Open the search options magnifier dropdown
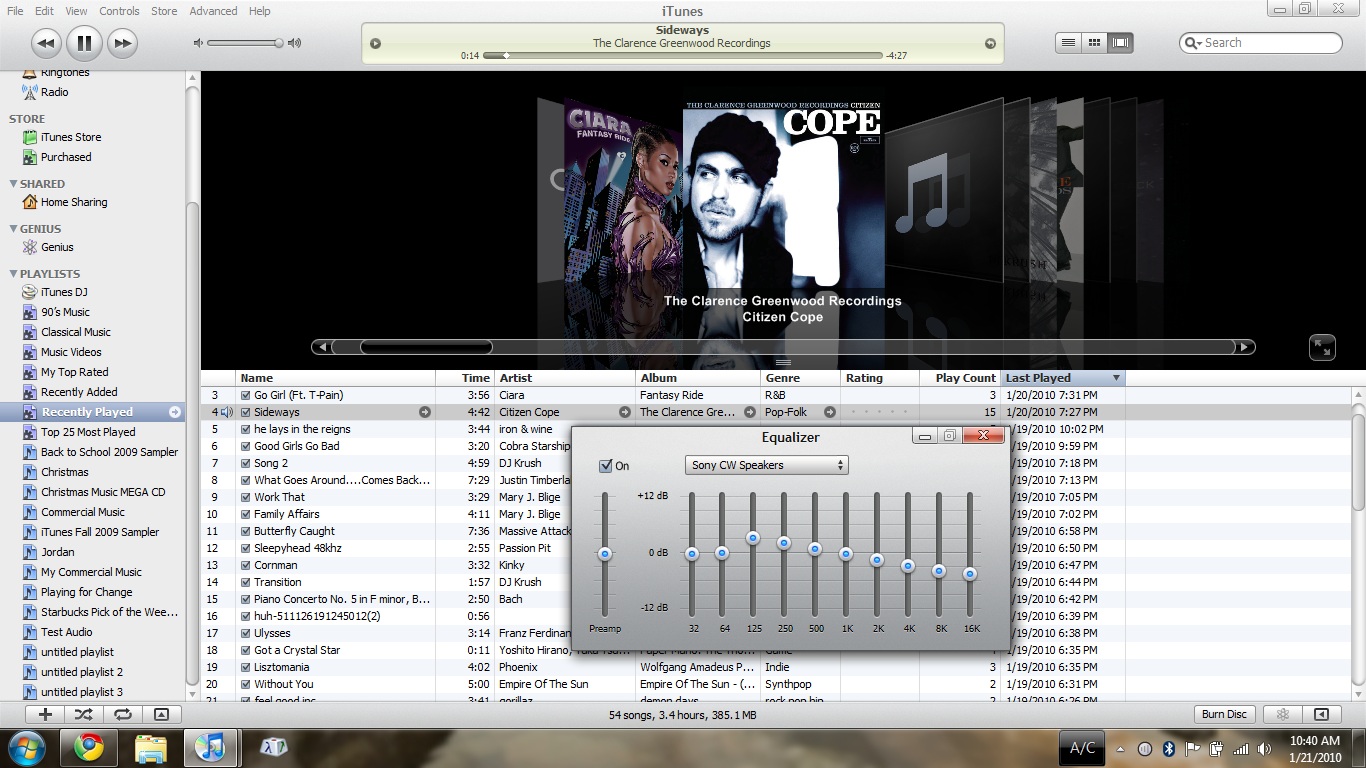 coord(1193,43)
